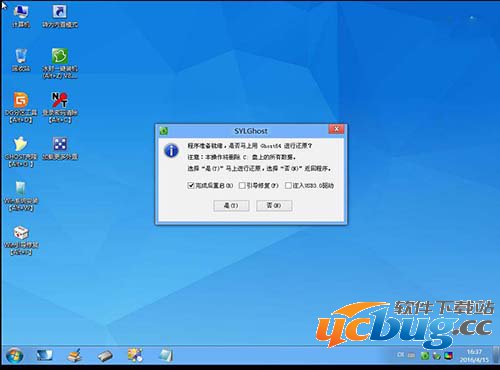Launch the green one-key install (Alt+Z) icon

point(60,63)
